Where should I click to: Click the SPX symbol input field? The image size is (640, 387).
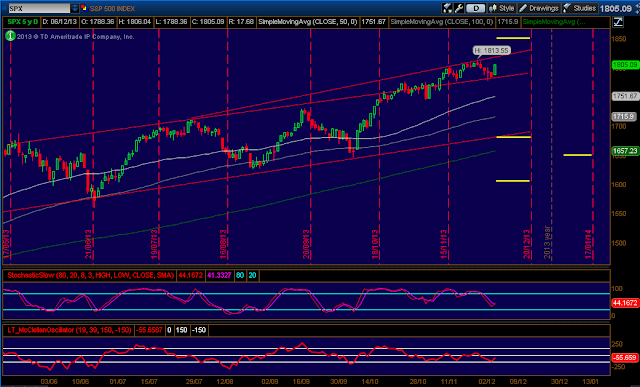pos(39,8)
